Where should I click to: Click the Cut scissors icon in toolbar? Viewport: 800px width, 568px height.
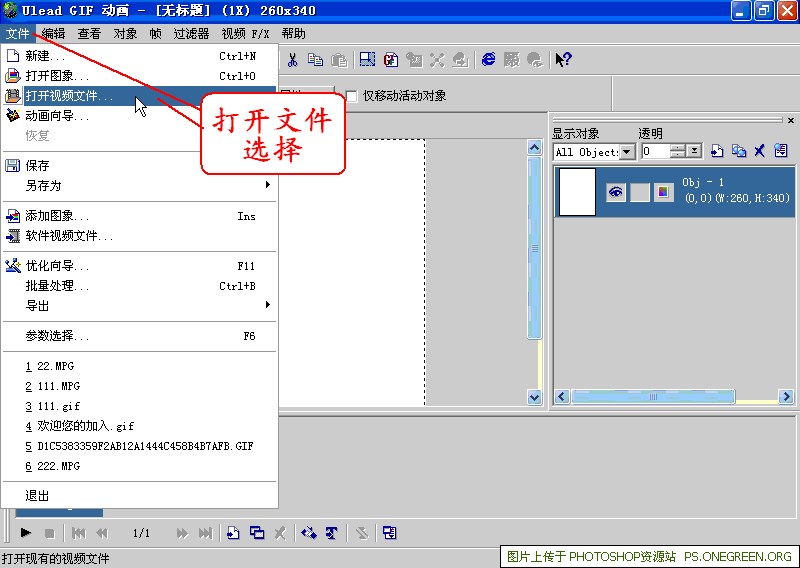click(293, 60)
